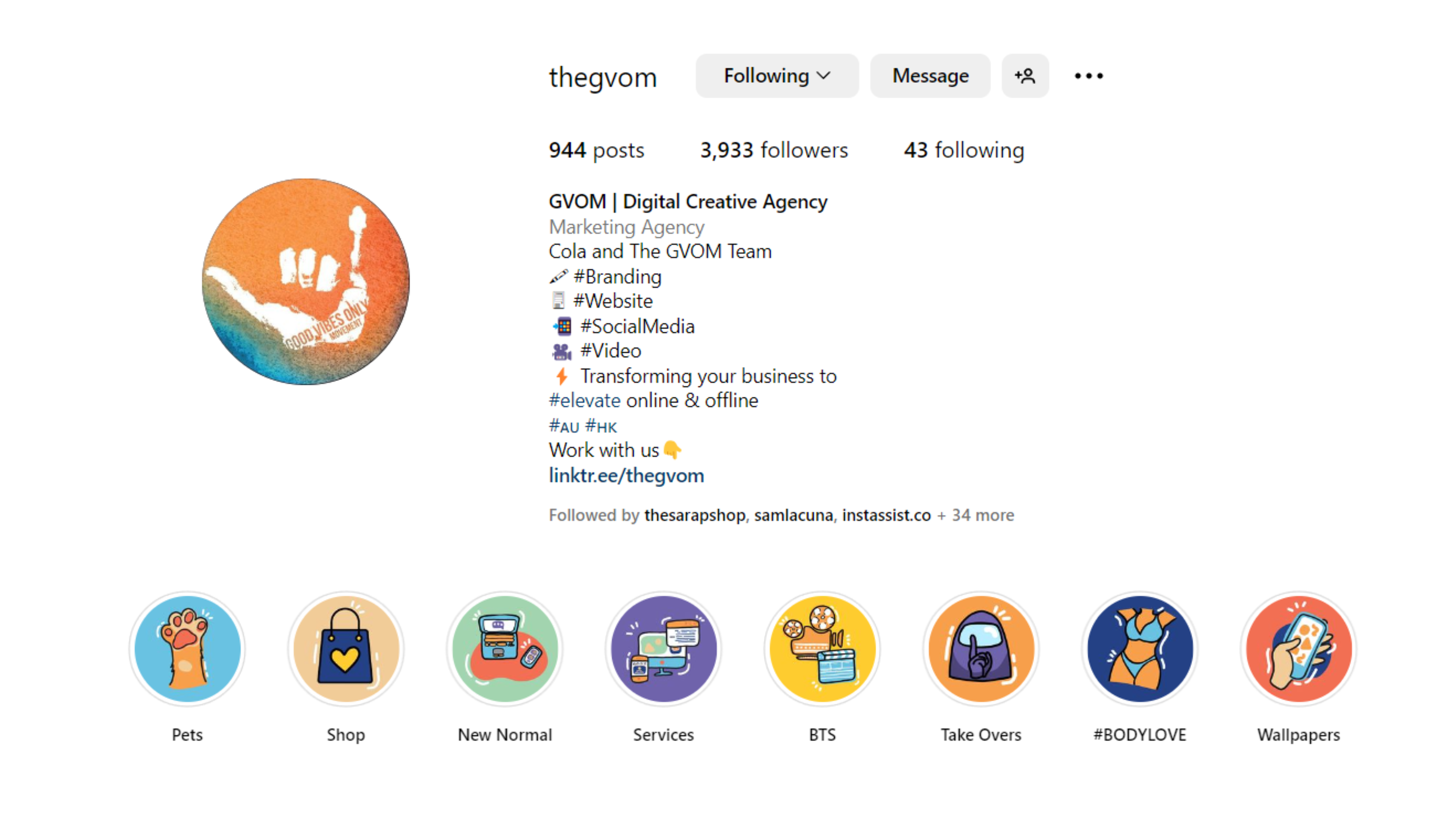
Task: Open the Take Overs highlight
Action: click(x=981, y=649)
